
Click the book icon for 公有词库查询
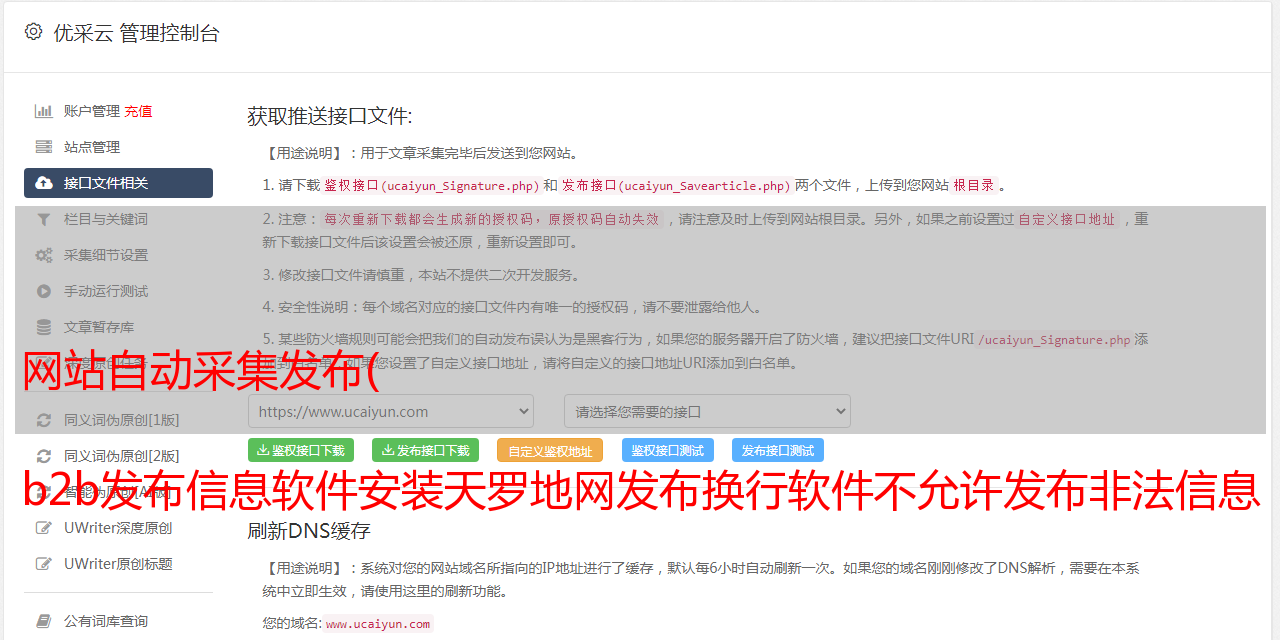click(44, 621)
